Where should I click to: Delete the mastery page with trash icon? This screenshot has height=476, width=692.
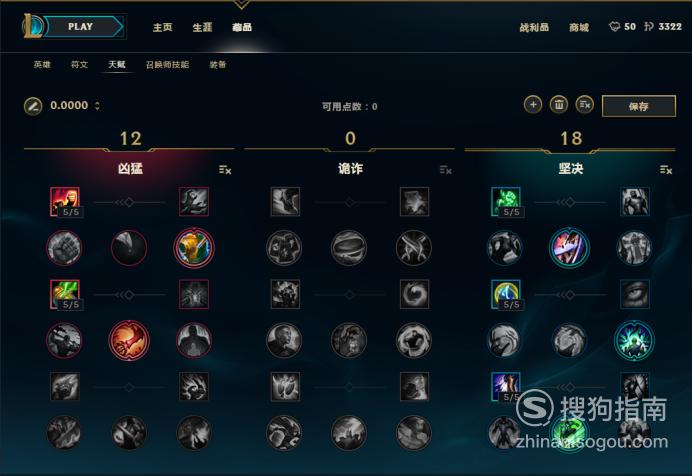(559, 105)
